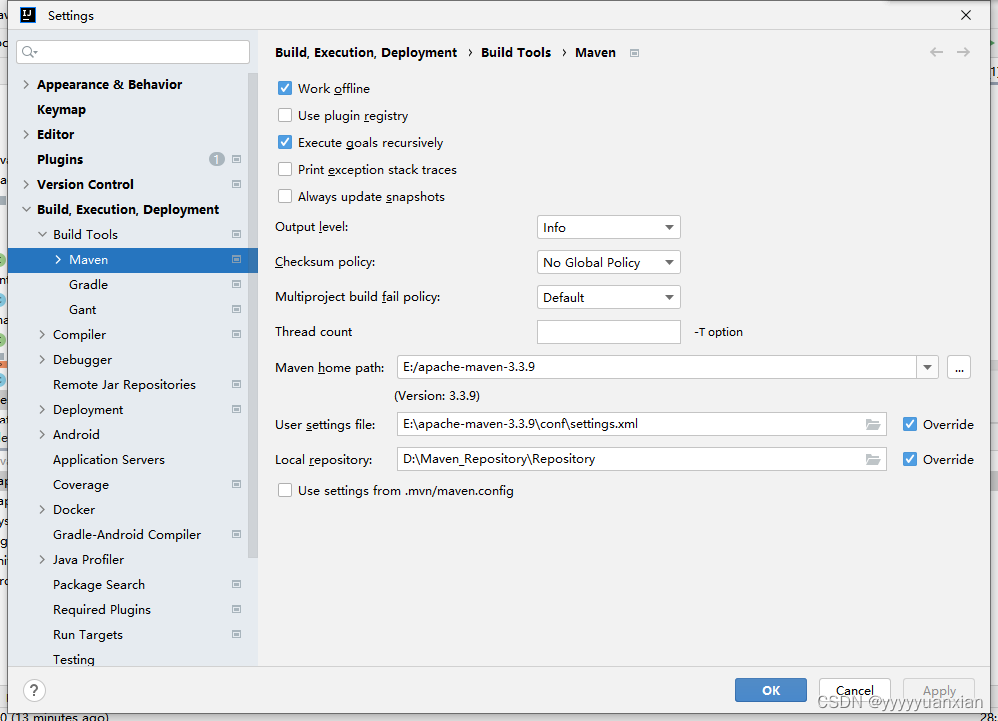This screenshot has width=998, height=721.
Task: Expand the Editor tree node
Action: (x=26, y=134)
